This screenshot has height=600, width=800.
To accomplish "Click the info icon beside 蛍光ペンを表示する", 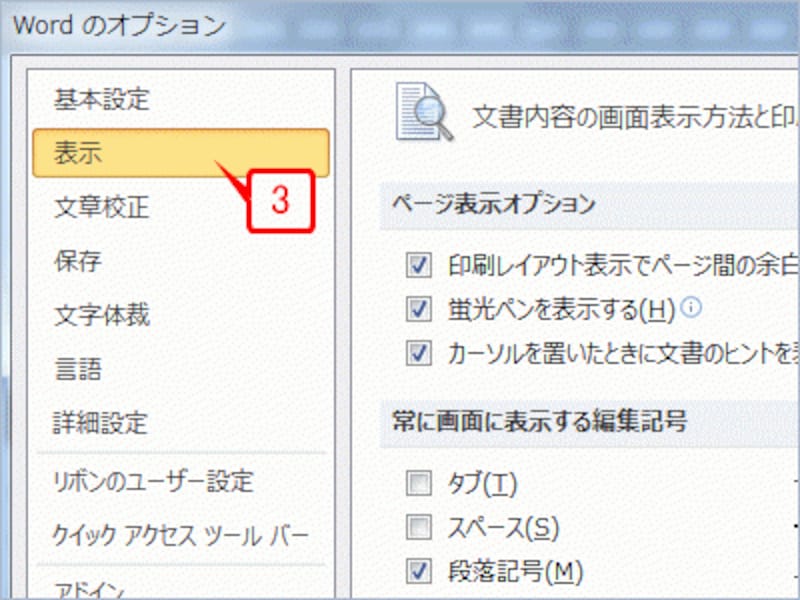I will pos(691,308).
